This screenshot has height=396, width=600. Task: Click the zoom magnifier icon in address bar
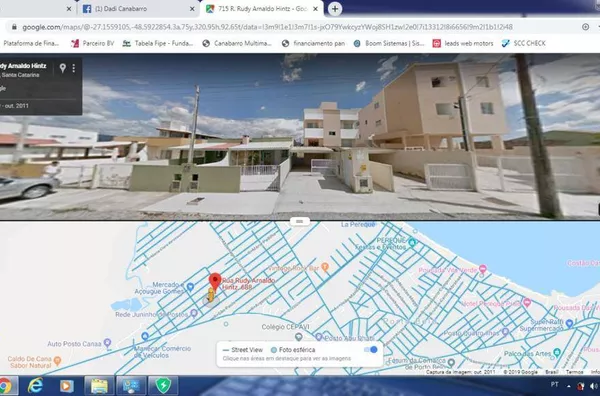585,27
